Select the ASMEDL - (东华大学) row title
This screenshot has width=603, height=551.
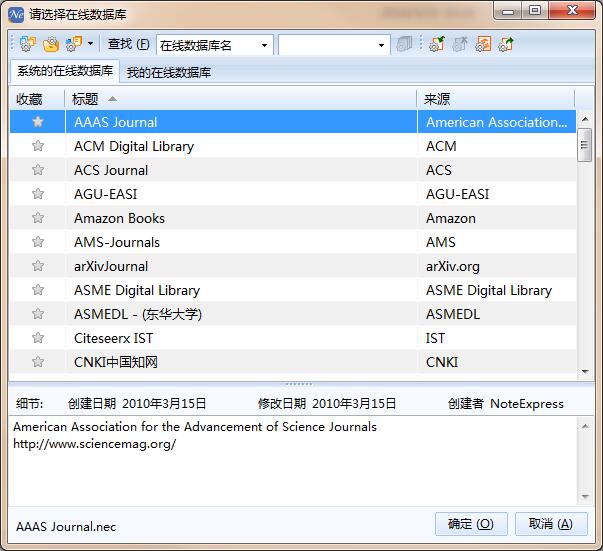tap(138, 314)
